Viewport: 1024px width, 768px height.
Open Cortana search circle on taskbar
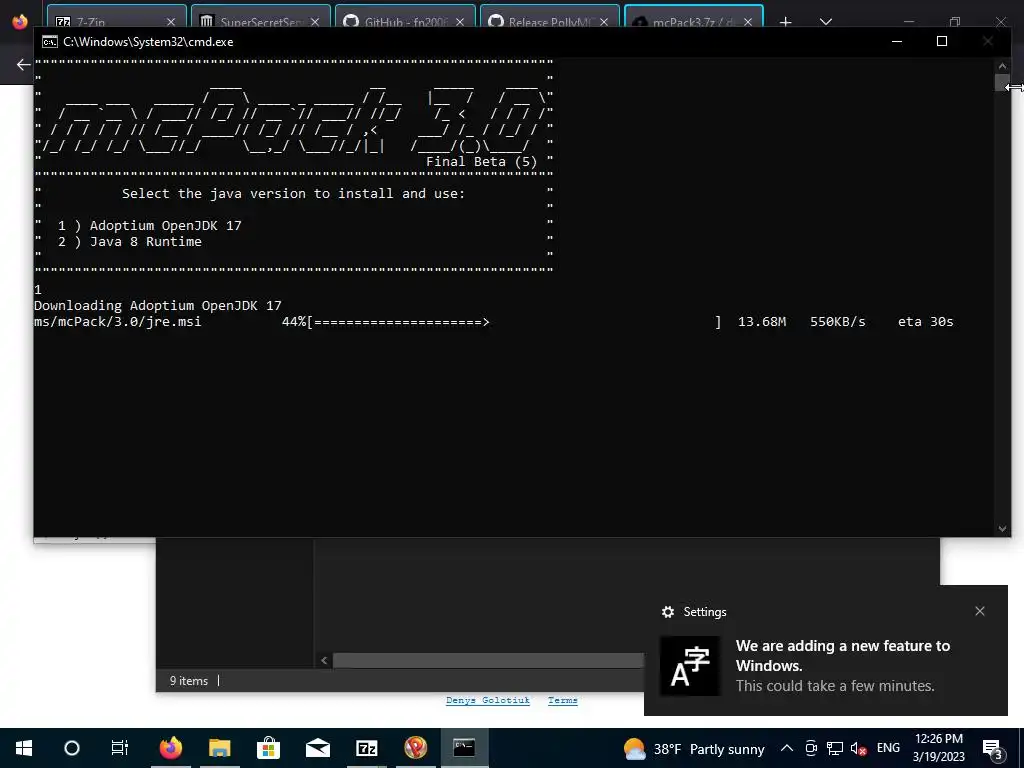click(x=72, y=748)
